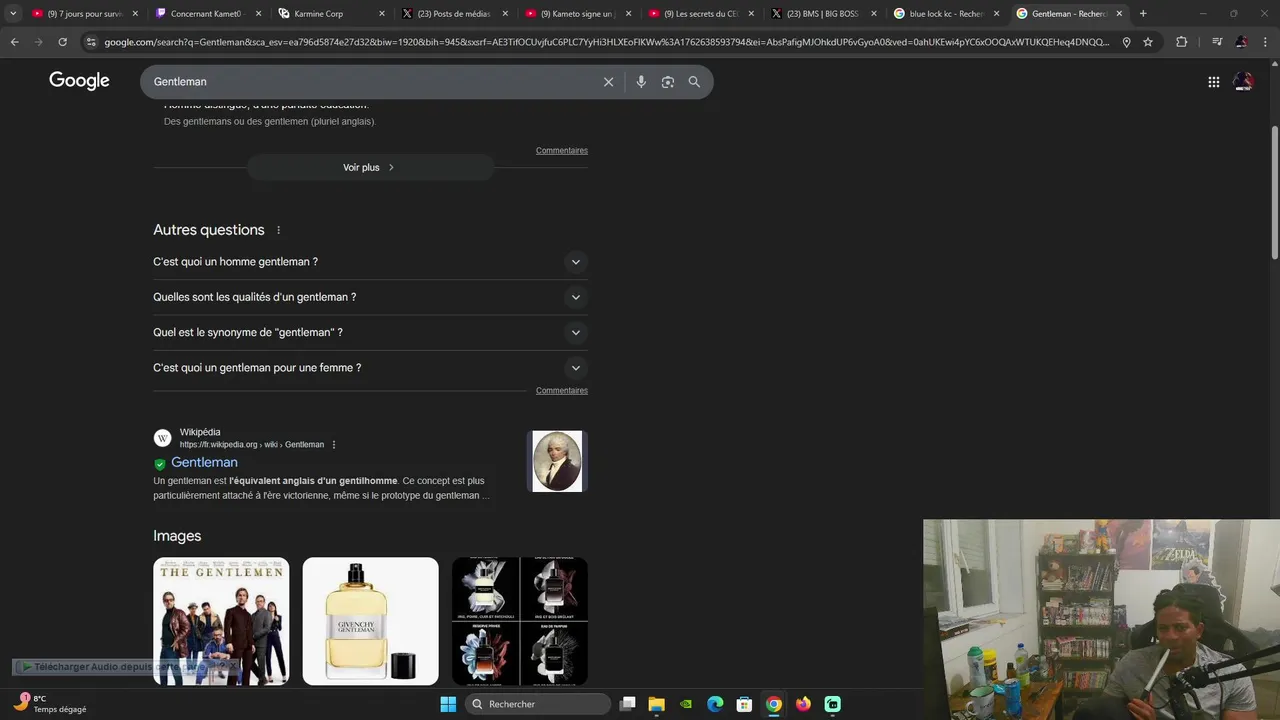
Task: Go to Google home via logo
Action: tap(79, 81)
